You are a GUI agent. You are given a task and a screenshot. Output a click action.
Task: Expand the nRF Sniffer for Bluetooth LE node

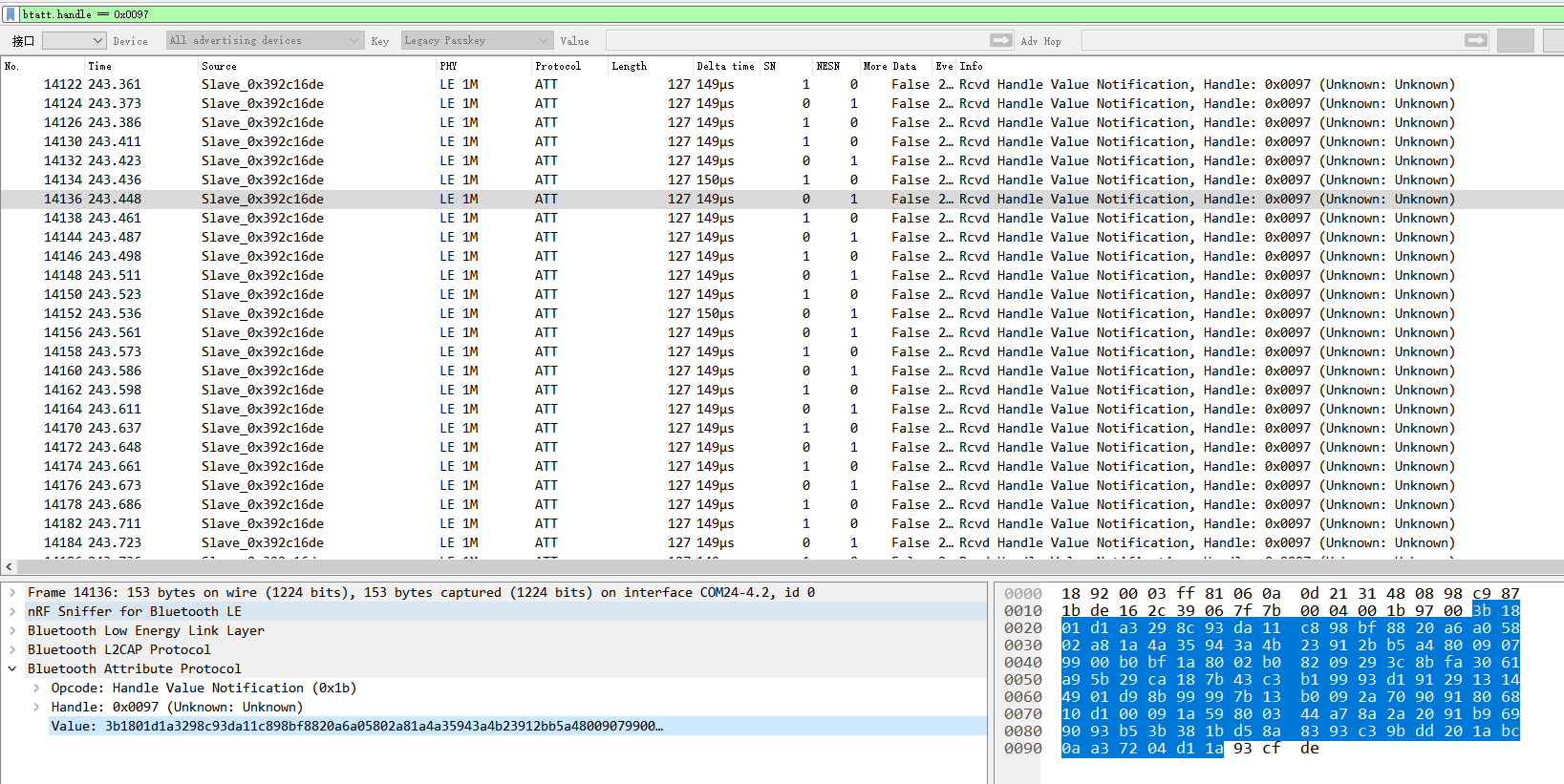coord(12,611)
